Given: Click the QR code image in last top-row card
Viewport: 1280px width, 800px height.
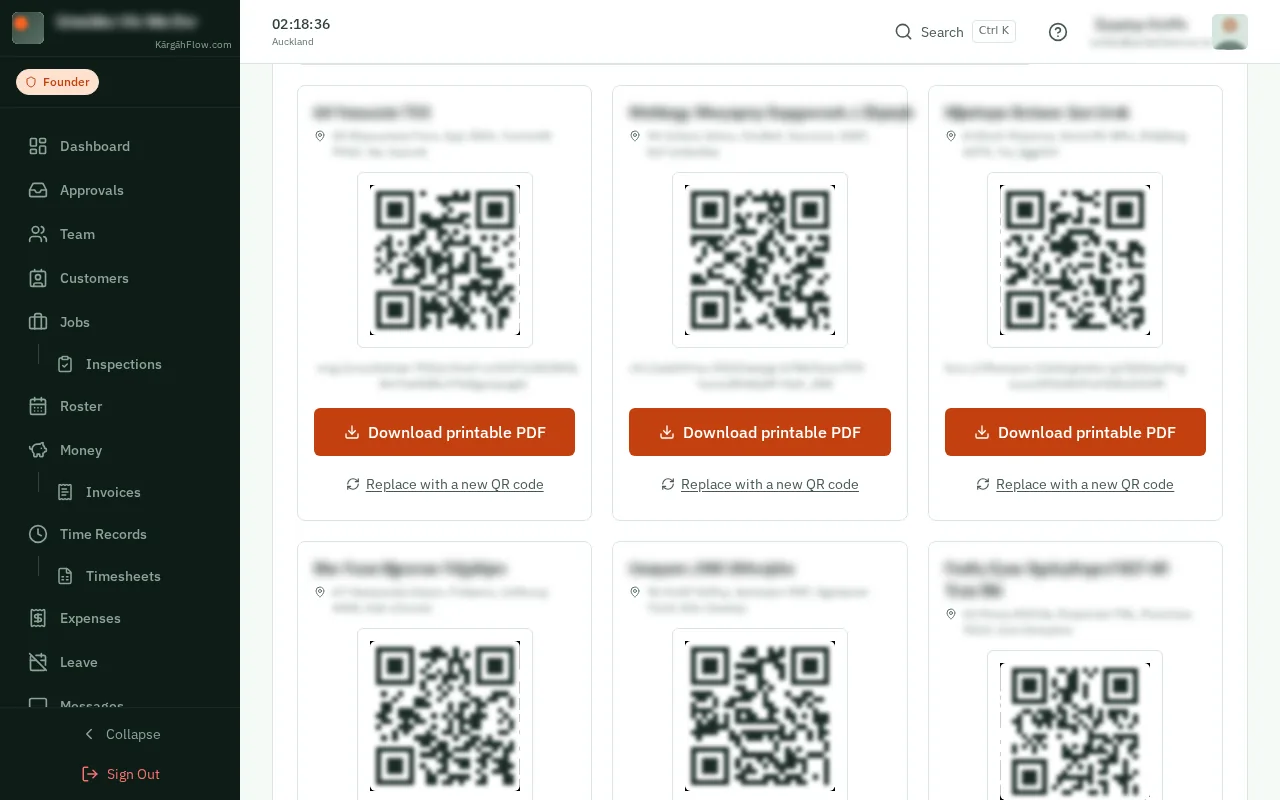Looking at the screenshot, I should [x=1075, y=260].
